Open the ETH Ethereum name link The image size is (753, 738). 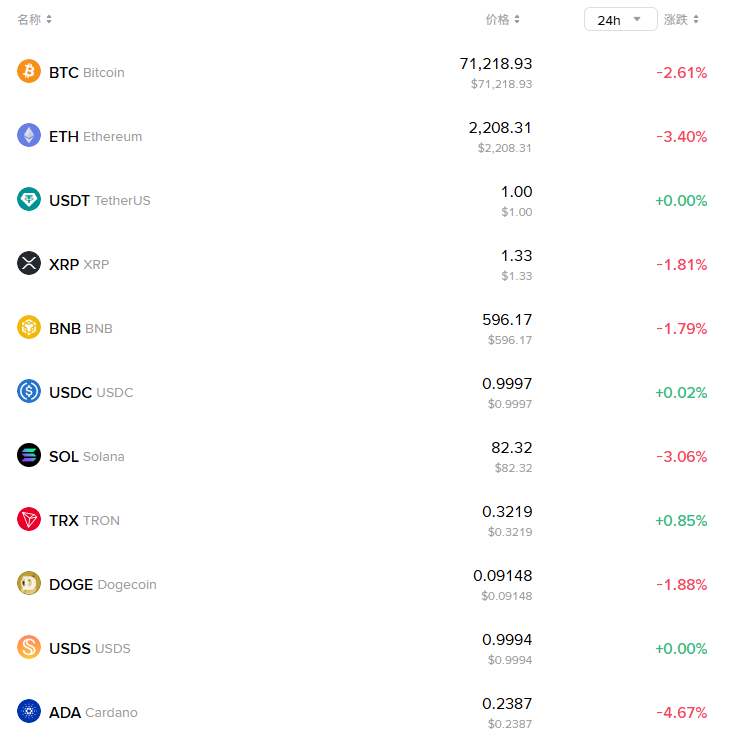click(x=95, y=136)
